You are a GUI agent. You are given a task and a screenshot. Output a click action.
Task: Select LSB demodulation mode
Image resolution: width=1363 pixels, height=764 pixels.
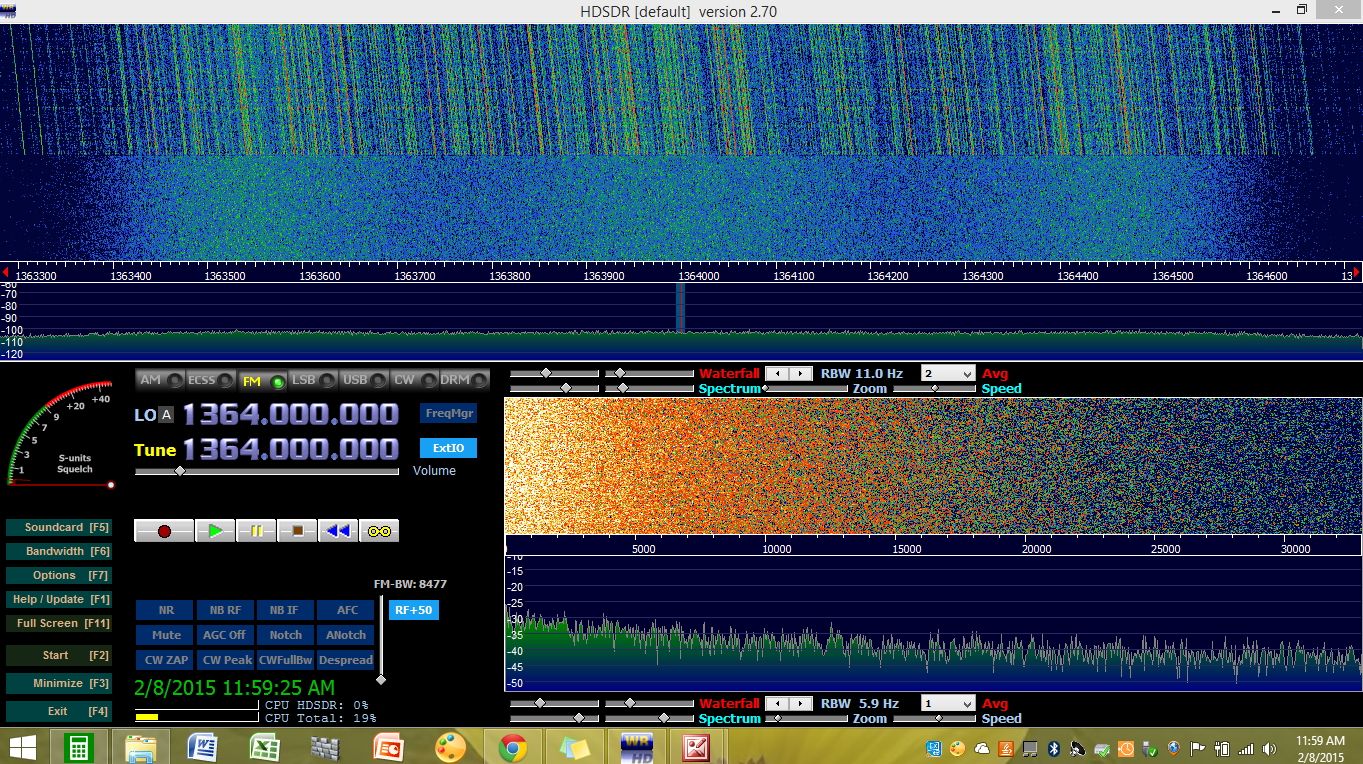313,380
